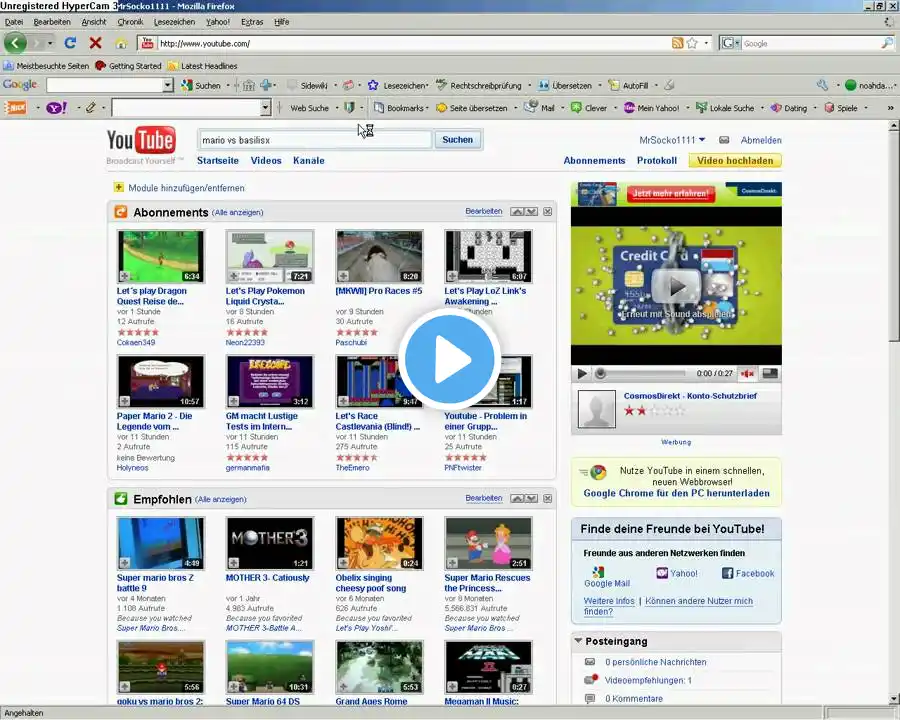Viewport: 900px width, 720px height.
Task: Open the Yahoo toolbar search field dropdown
Action: pyautogui.click(x=265, y=108)
